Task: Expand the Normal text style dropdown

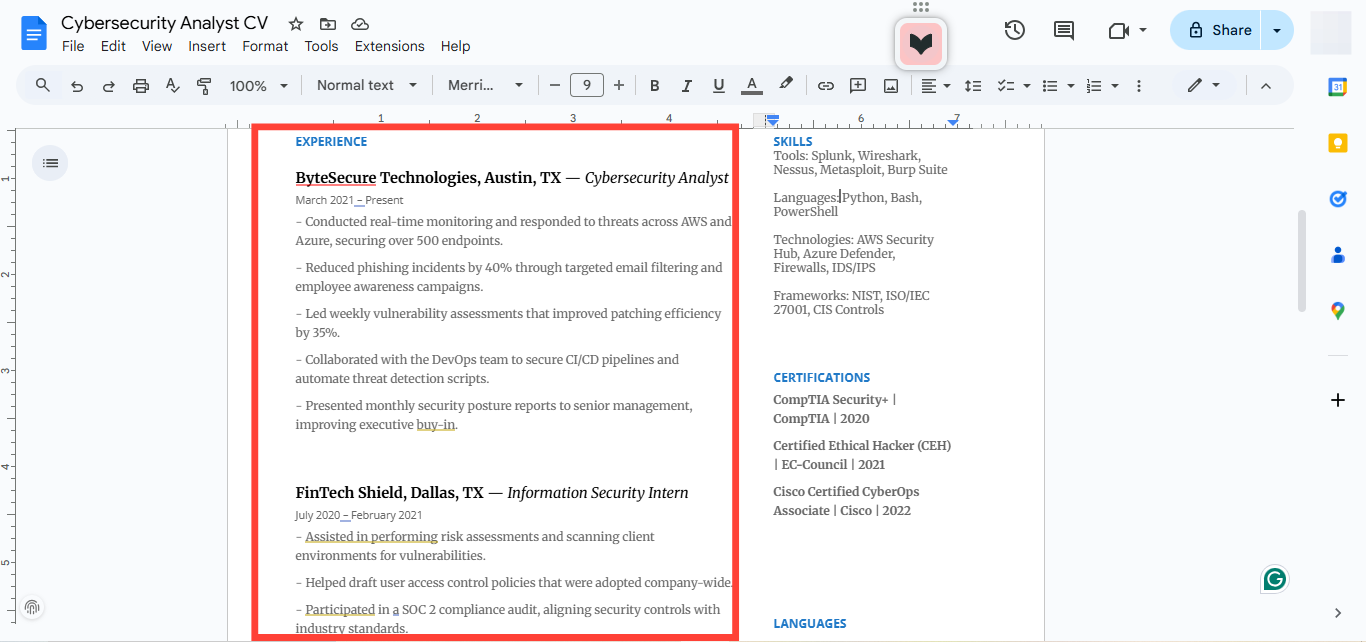Action: 366,86
